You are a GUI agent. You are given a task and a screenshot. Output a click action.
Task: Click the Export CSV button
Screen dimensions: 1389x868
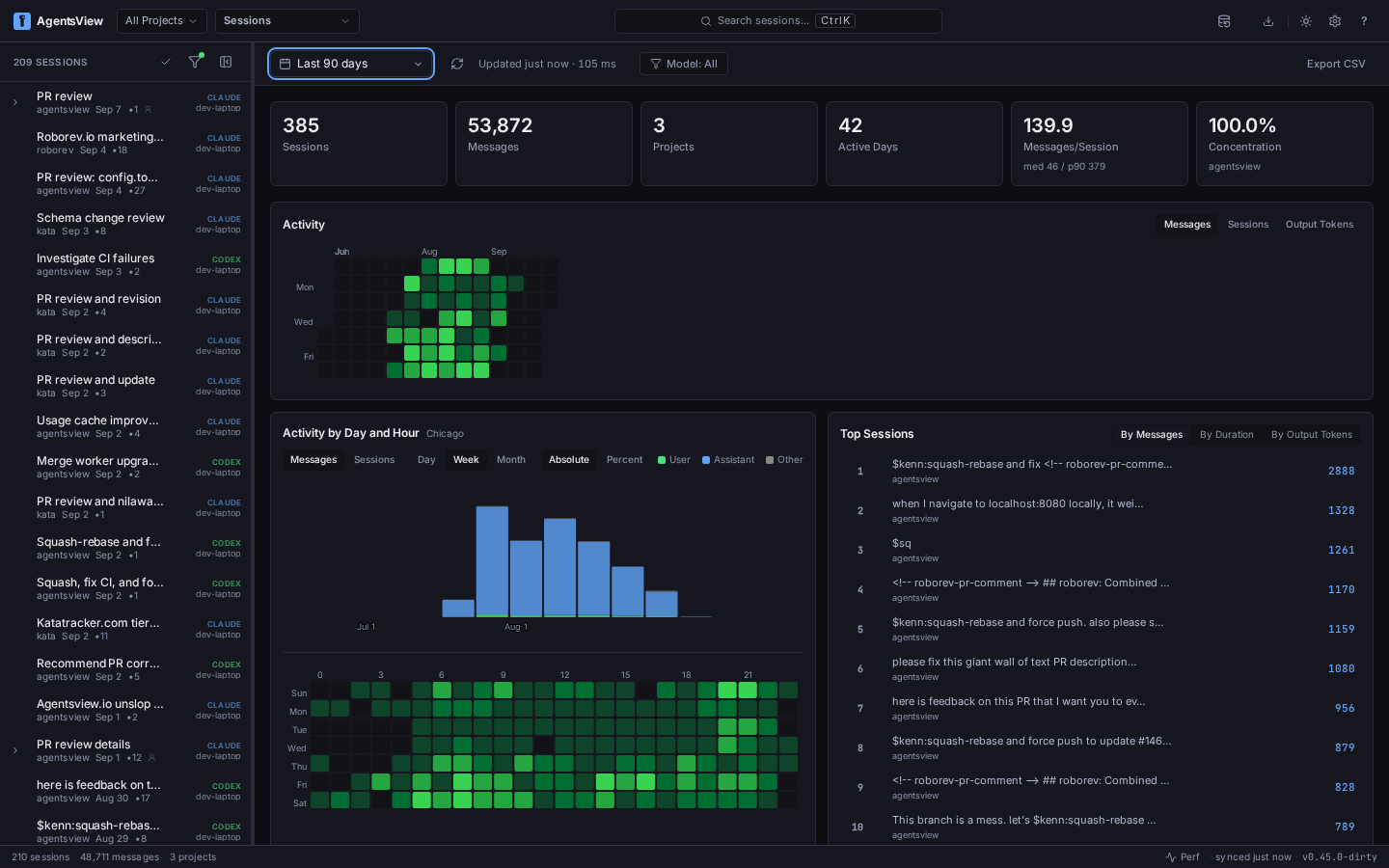[1336, 64]
